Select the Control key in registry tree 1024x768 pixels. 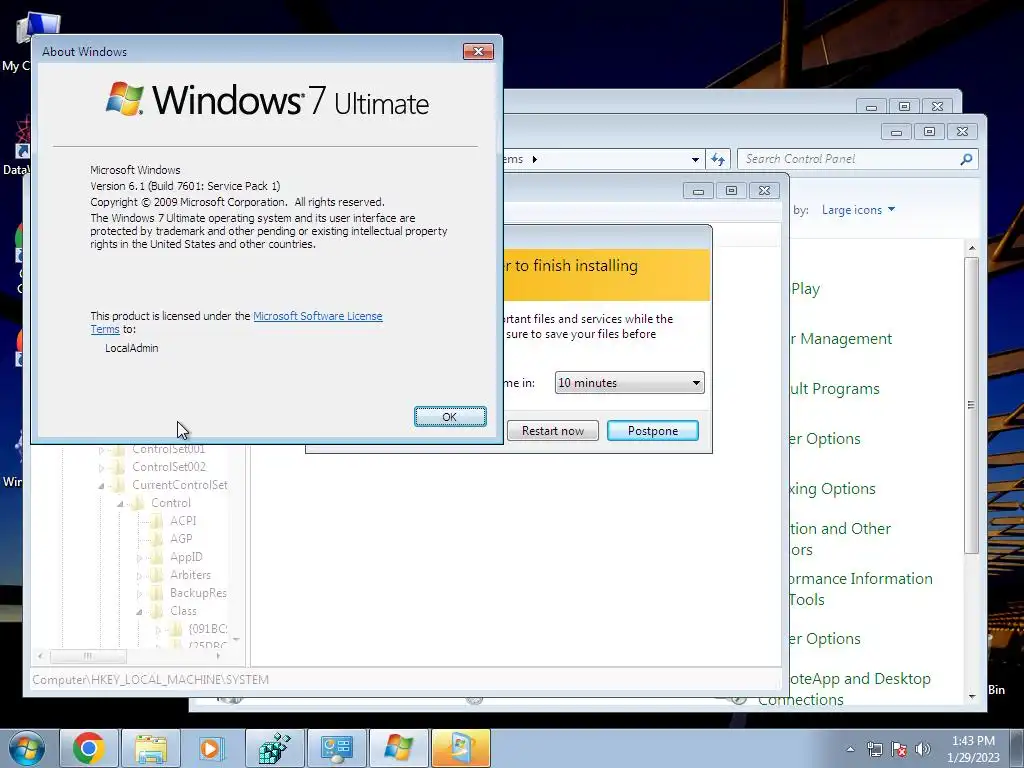click(170, 503)
